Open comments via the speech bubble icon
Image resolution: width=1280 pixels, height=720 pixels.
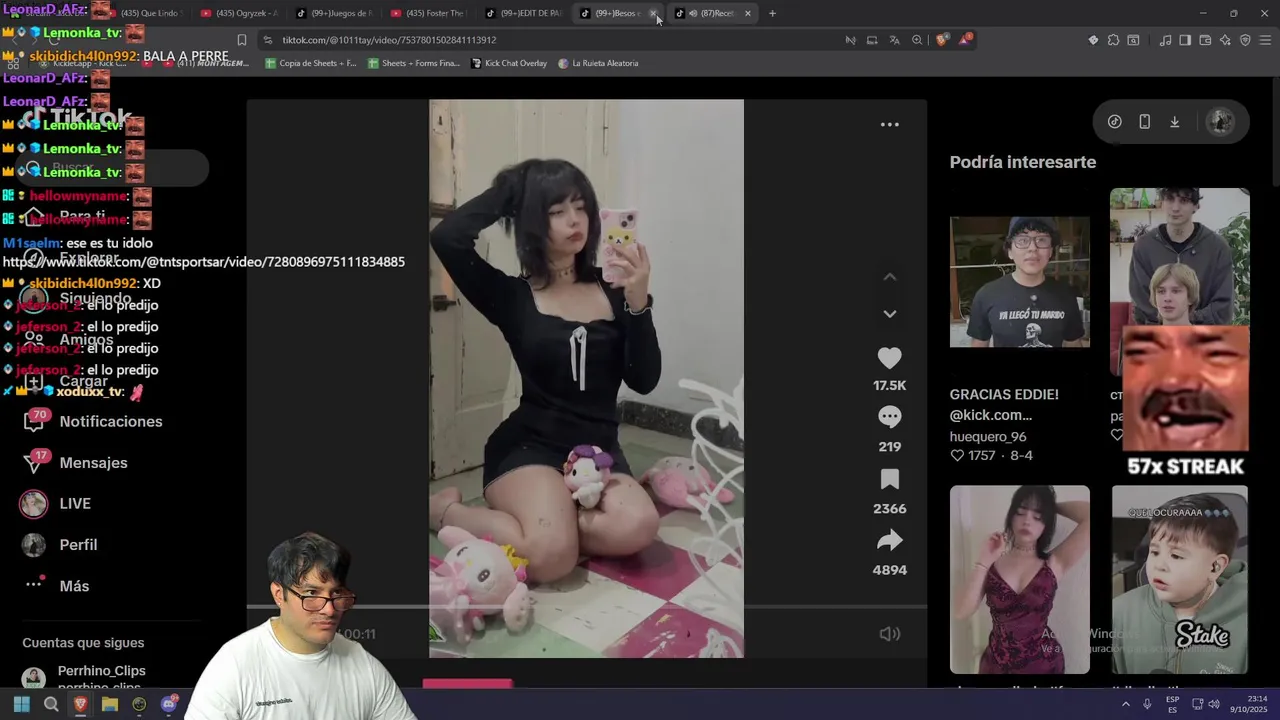(889, 417)
